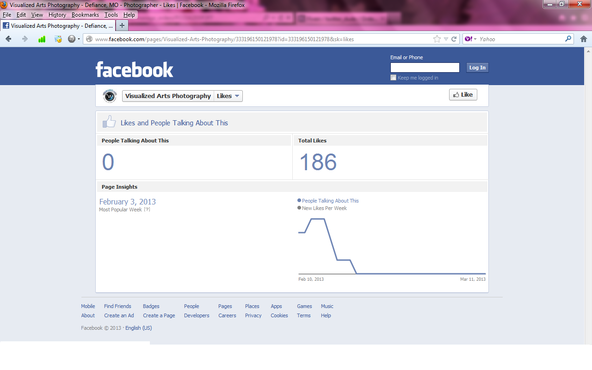
Task: Click the Visualized Arts Photography page name button
Action: (x=168, y=96)
